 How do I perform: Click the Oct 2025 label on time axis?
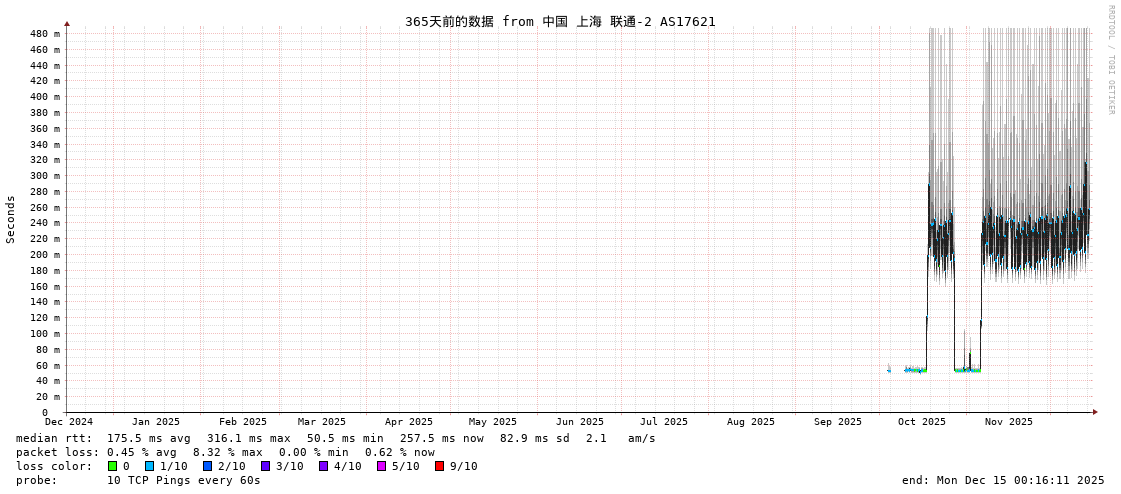click(x=921, y=422)
